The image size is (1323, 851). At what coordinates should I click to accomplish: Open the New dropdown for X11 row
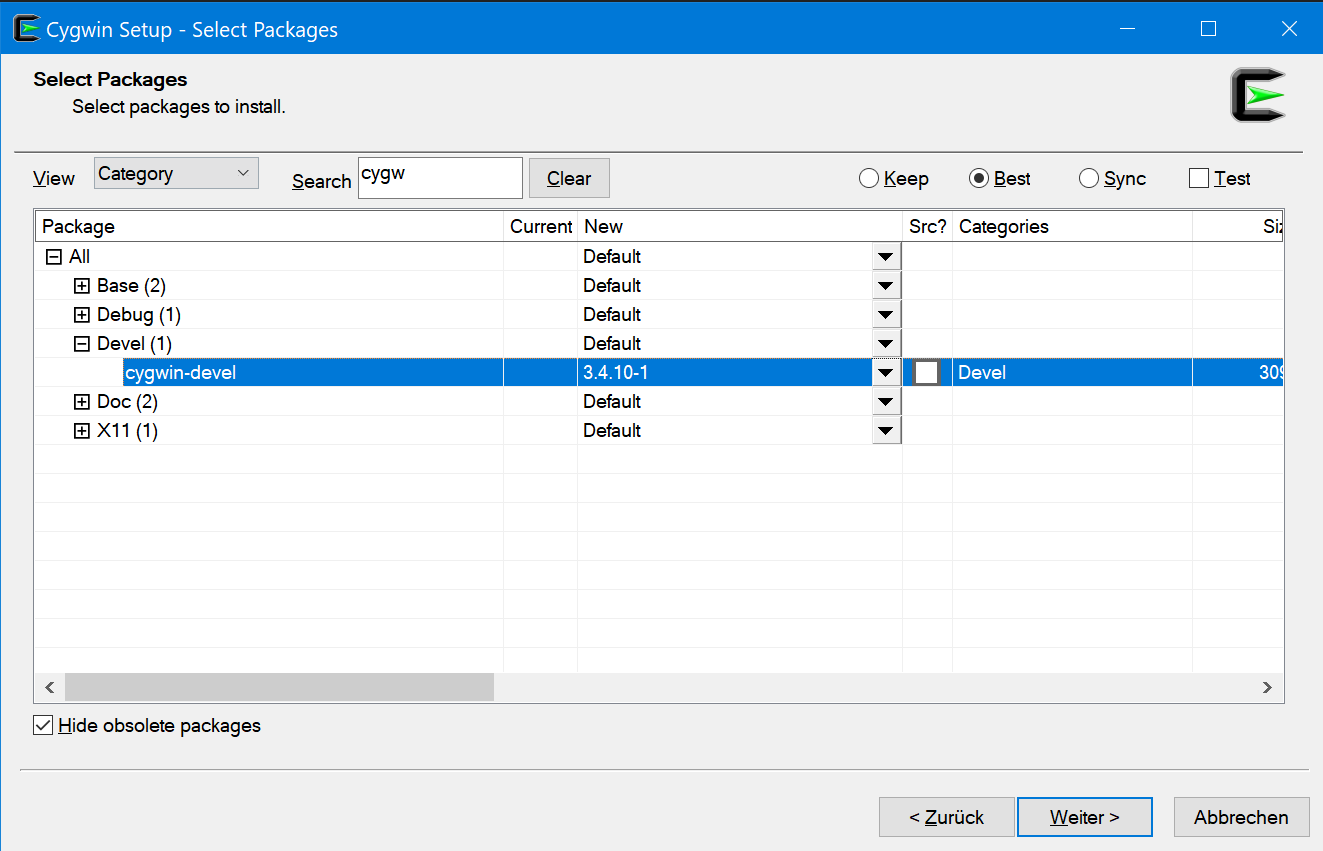[x=886, y=431]
